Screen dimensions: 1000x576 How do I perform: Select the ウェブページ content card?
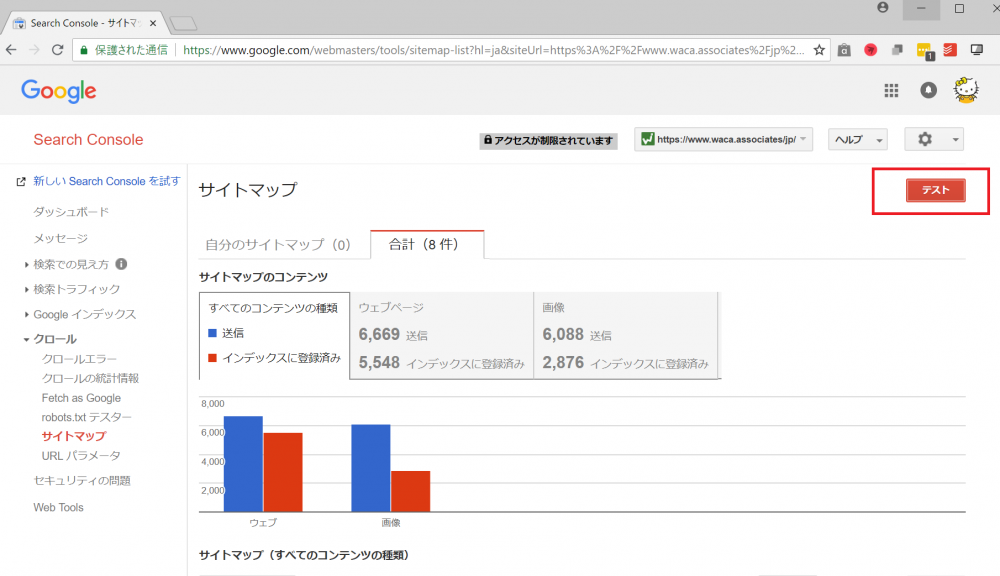click(441, 336)
